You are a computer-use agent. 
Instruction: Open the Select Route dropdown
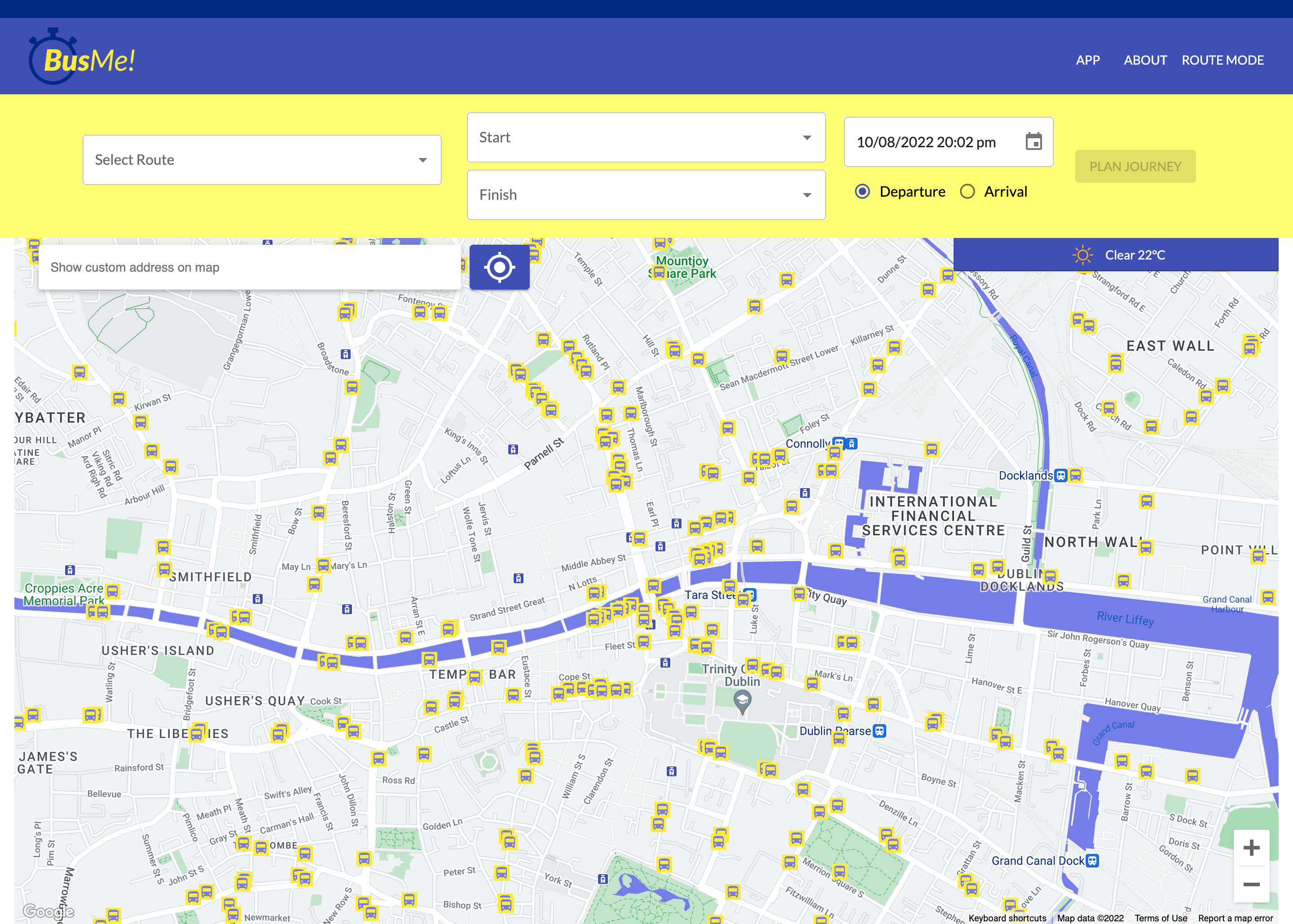tap(262, 160)
